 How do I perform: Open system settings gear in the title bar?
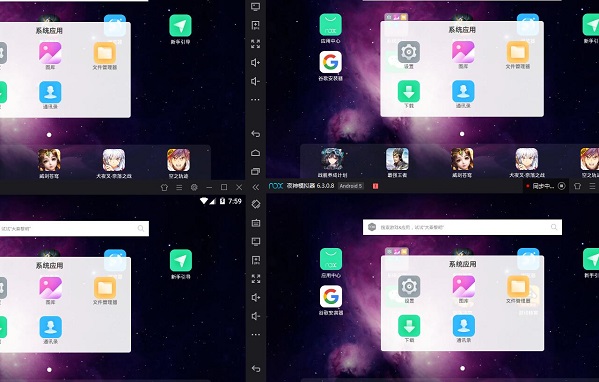[x=194, y=188]
